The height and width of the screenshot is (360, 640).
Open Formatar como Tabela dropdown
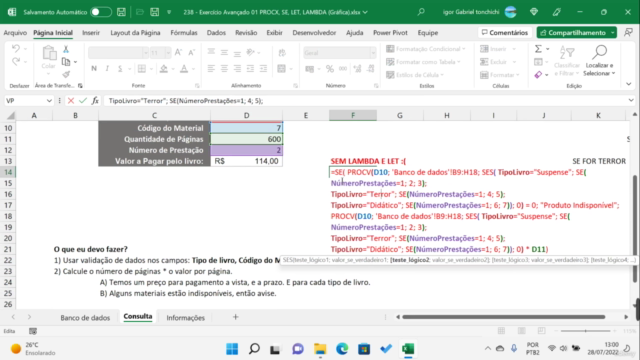(423, 62)
